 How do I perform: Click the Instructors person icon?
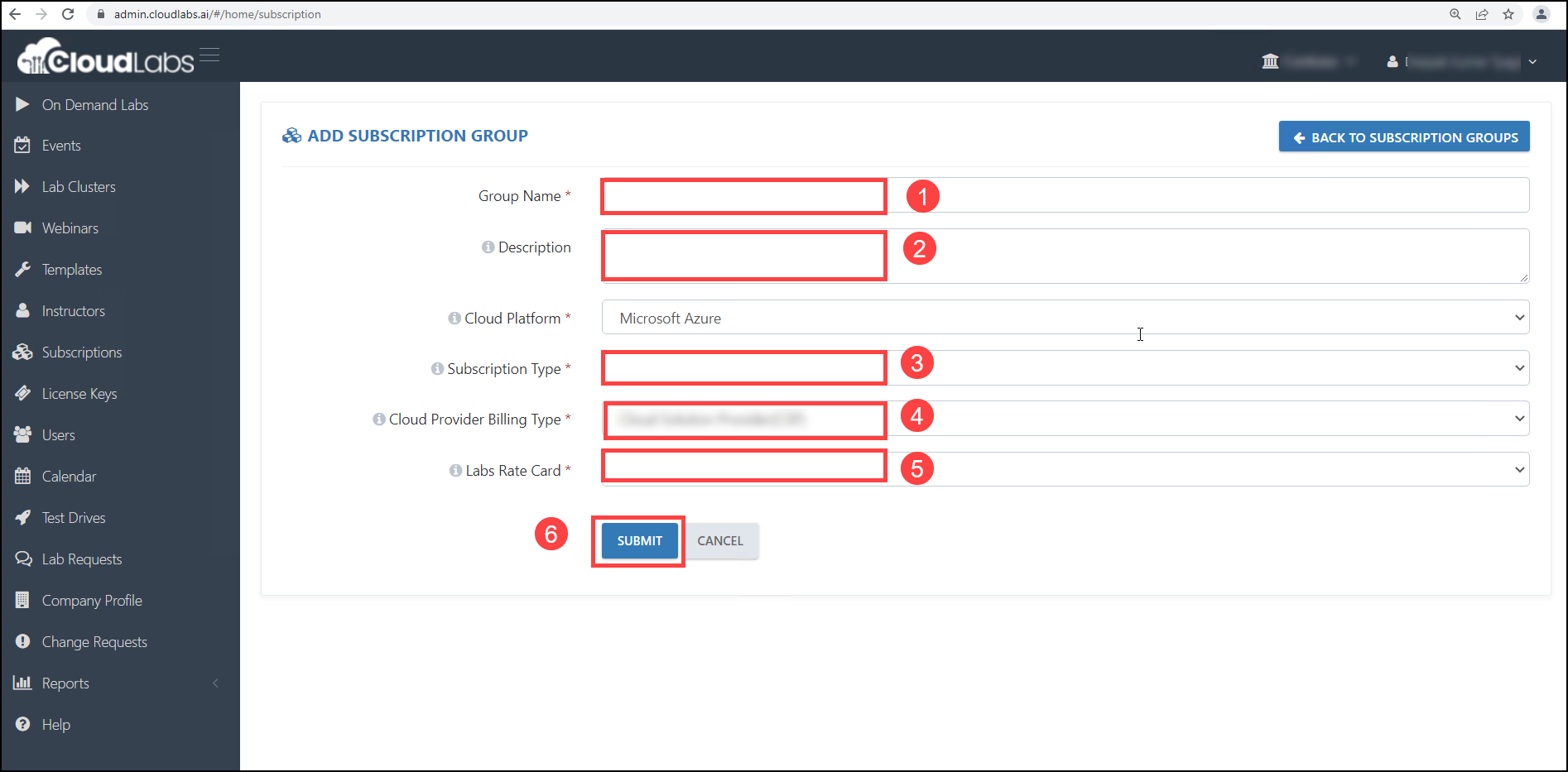click(x=22, y=310)
